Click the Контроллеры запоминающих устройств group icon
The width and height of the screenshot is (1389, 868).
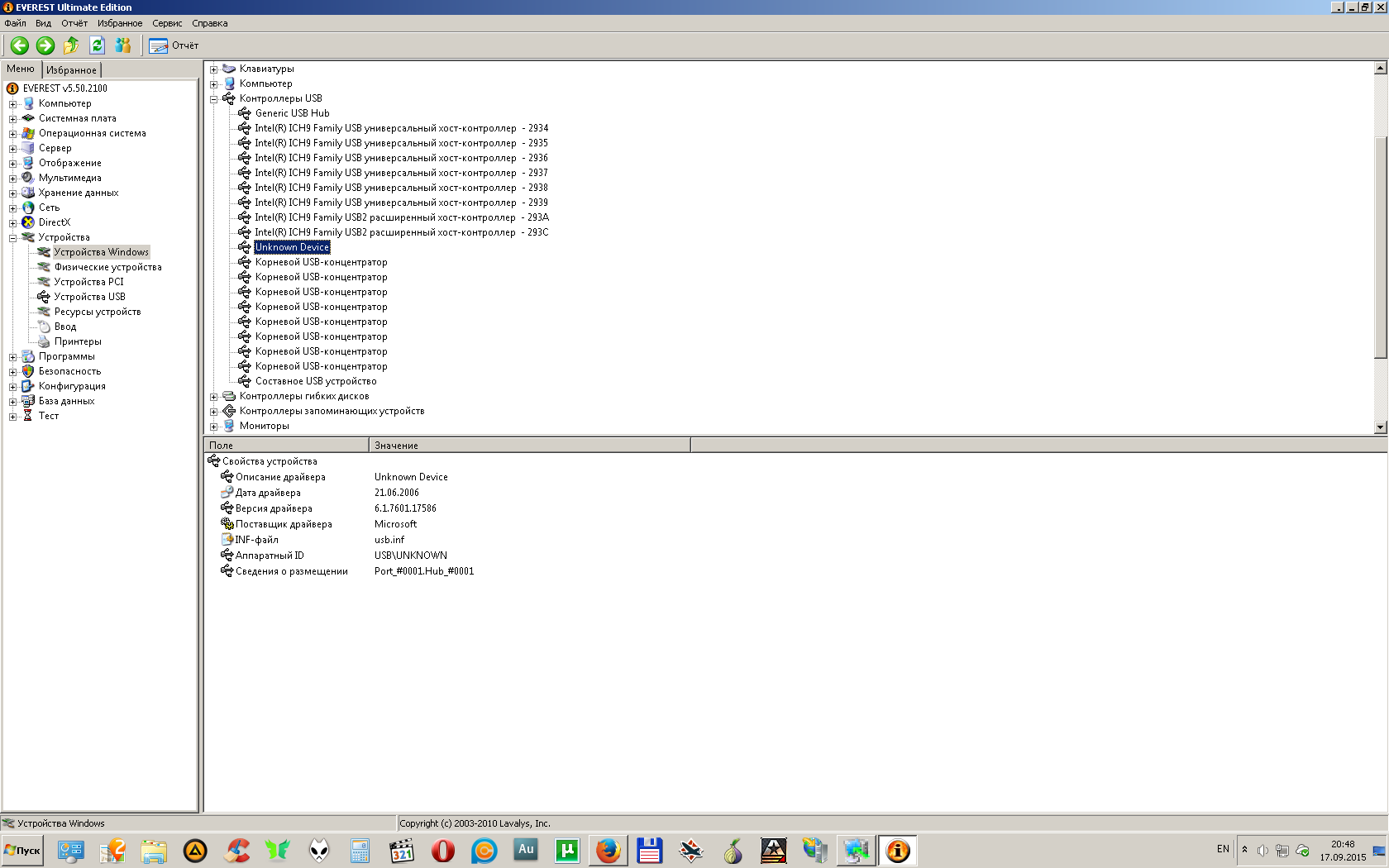[x=229, y=411]
